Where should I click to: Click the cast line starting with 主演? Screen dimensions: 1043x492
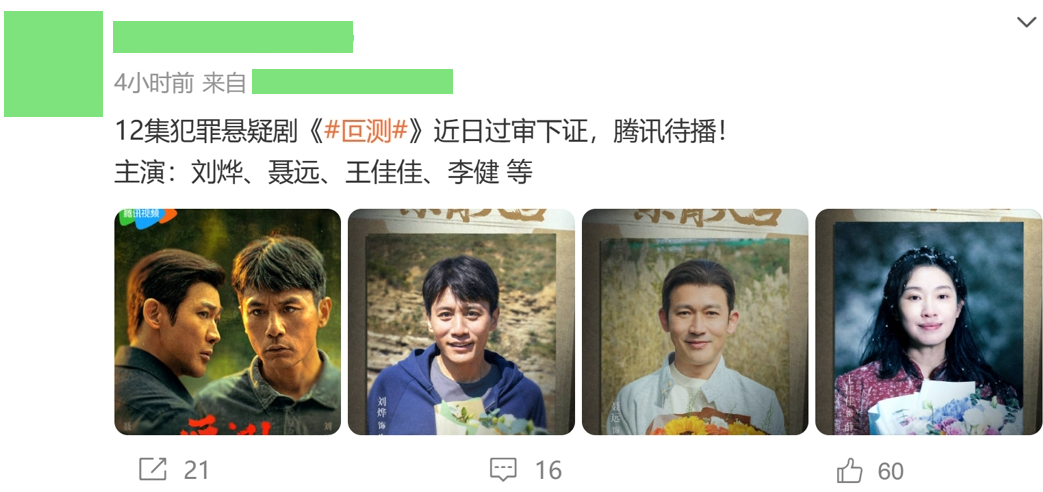[x=323, y=173]
